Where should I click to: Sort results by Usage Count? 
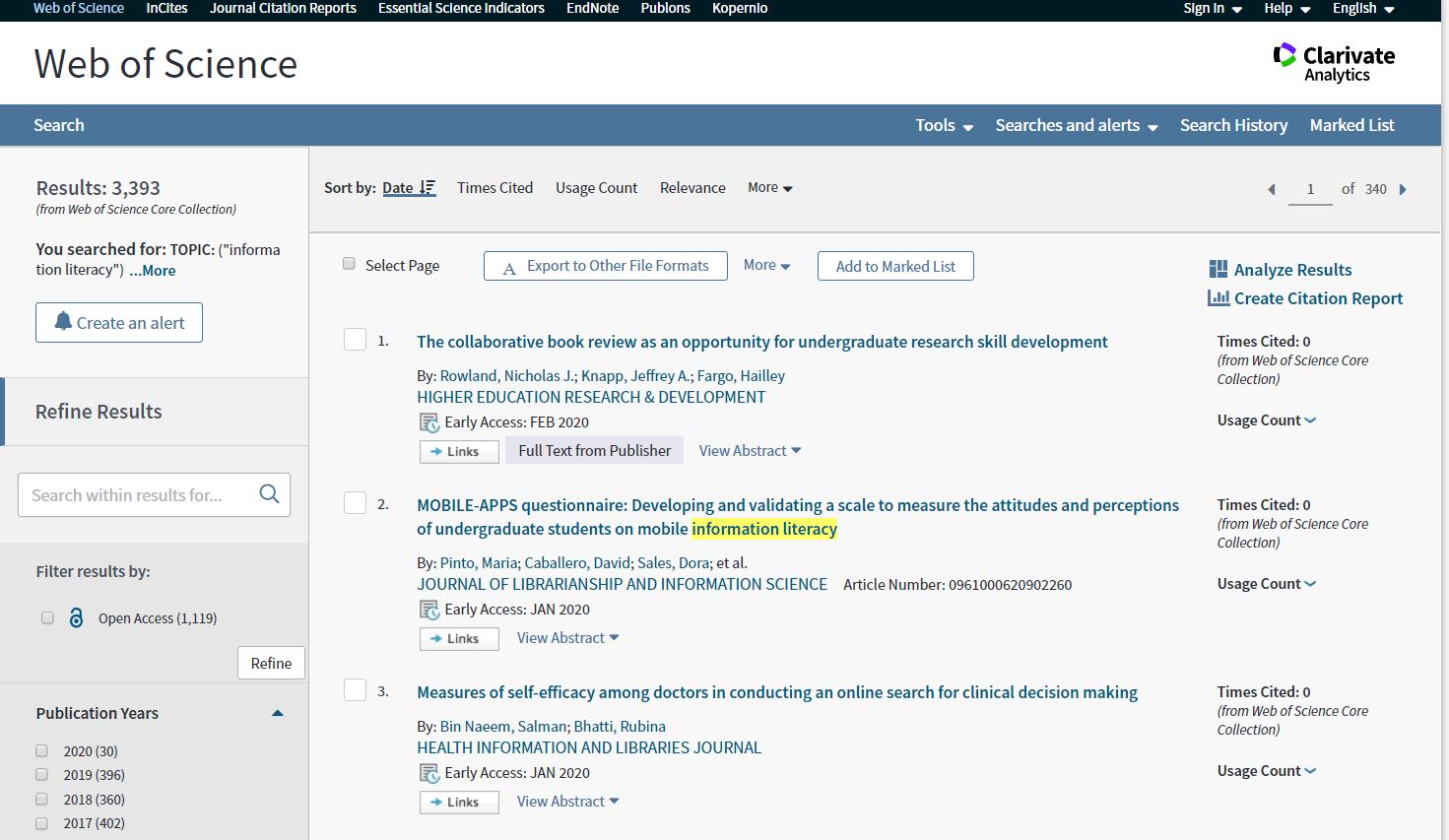click(x=596, y=187)
